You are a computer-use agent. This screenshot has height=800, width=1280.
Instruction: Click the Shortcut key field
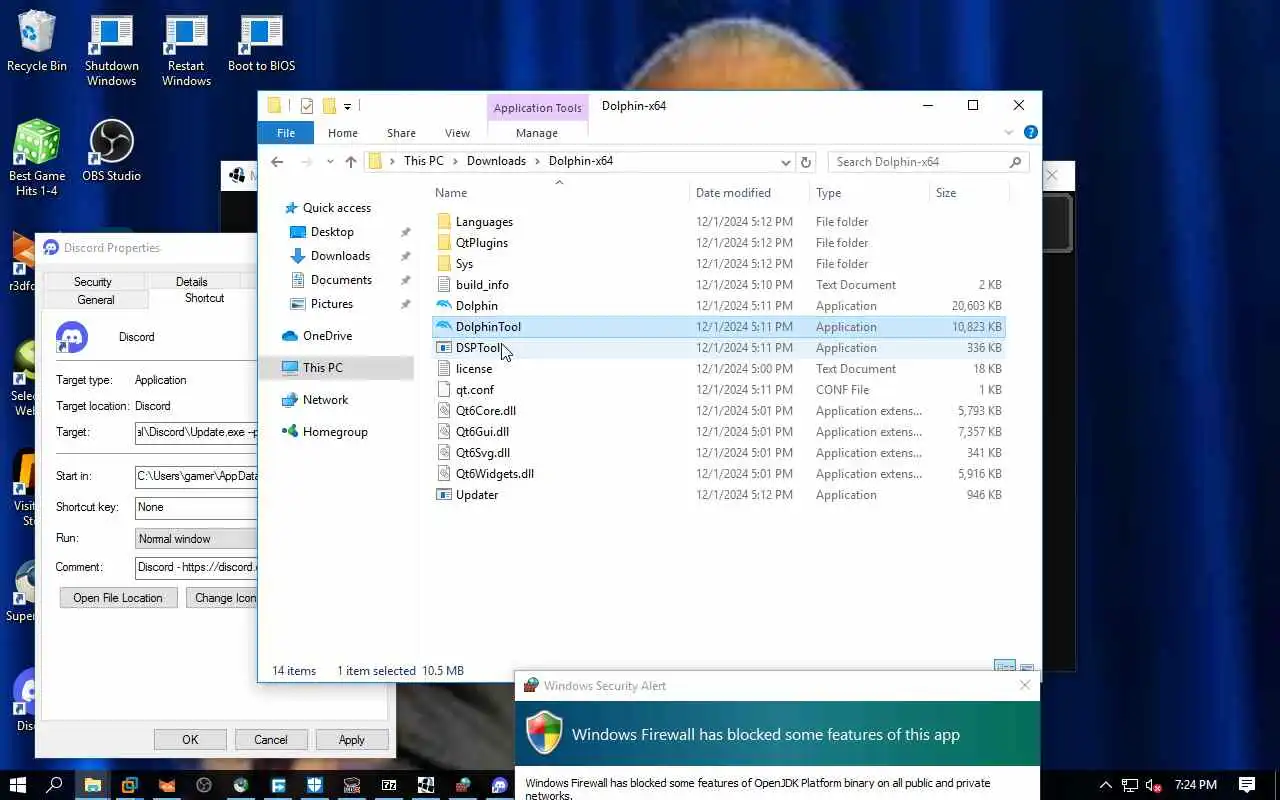[196, 508]
